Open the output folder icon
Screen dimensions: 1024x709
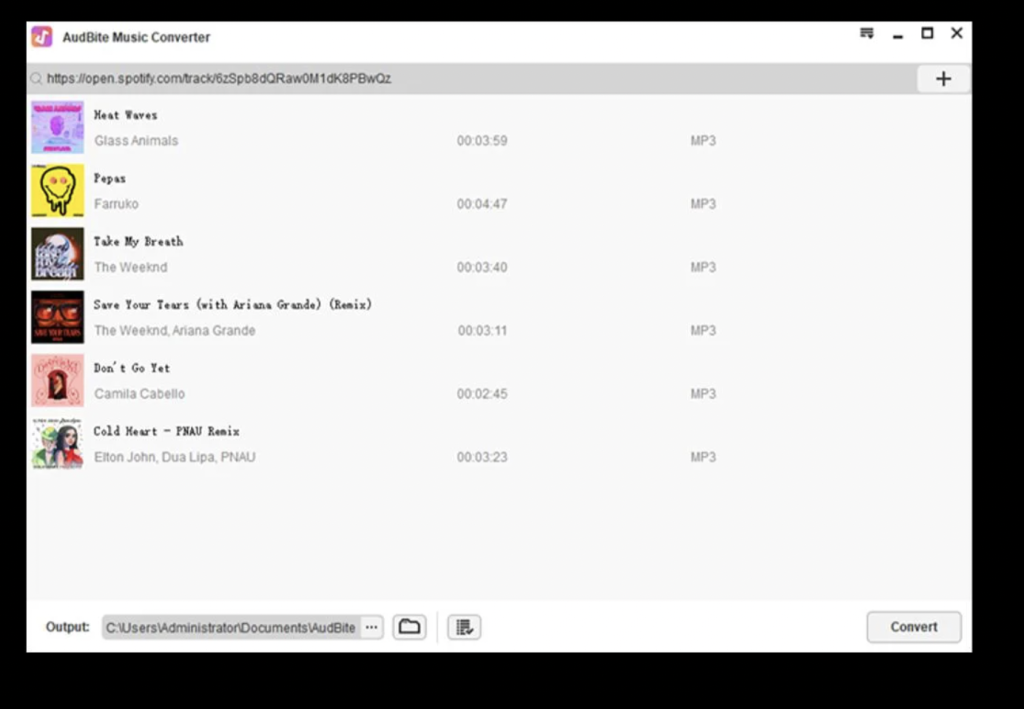[409, 627]
